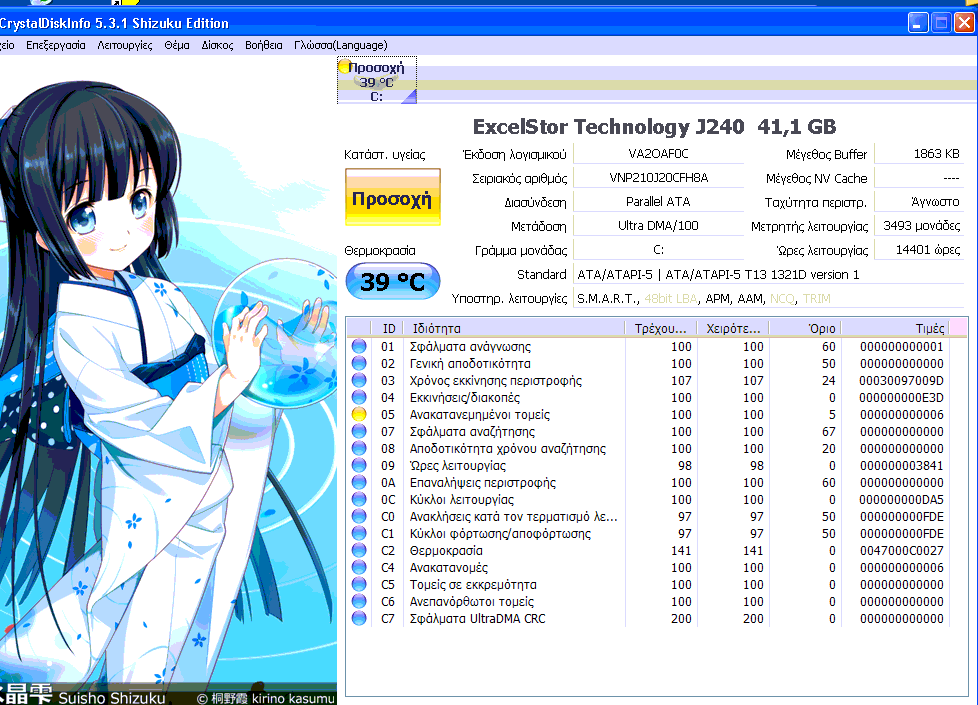The image size is (978, 705).
Task: Open the Επεξεργασία menu
Action: point(56,45)
